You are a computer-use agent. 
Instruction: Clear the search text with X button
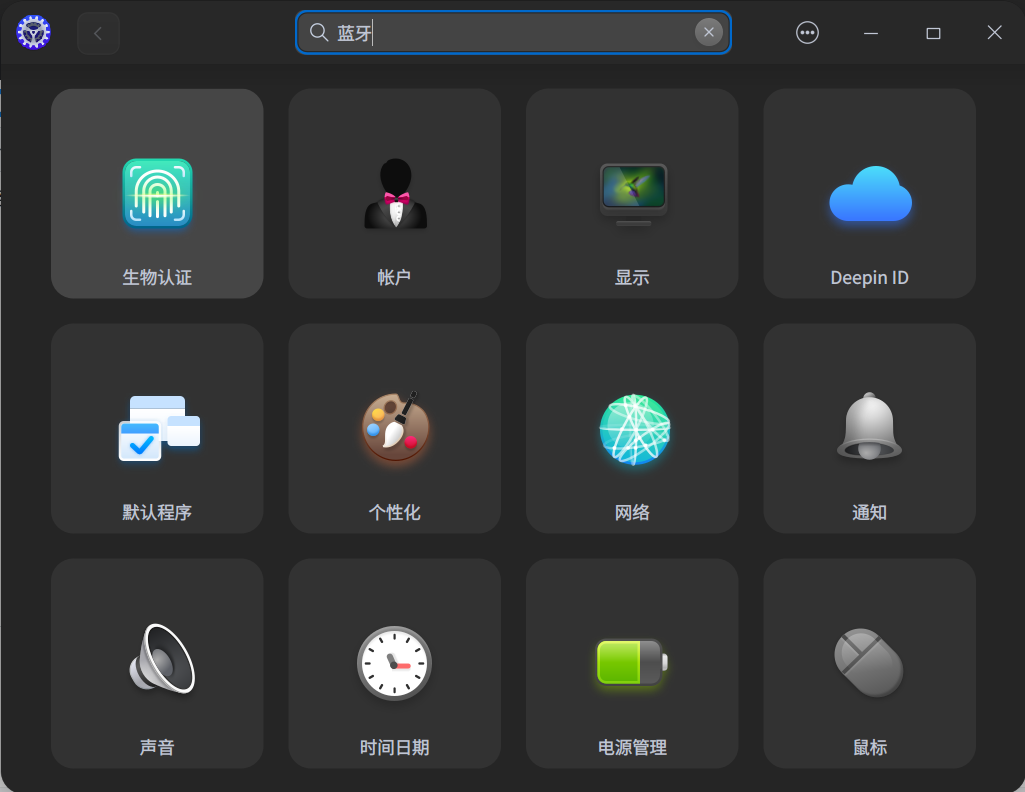pos(709,32)
